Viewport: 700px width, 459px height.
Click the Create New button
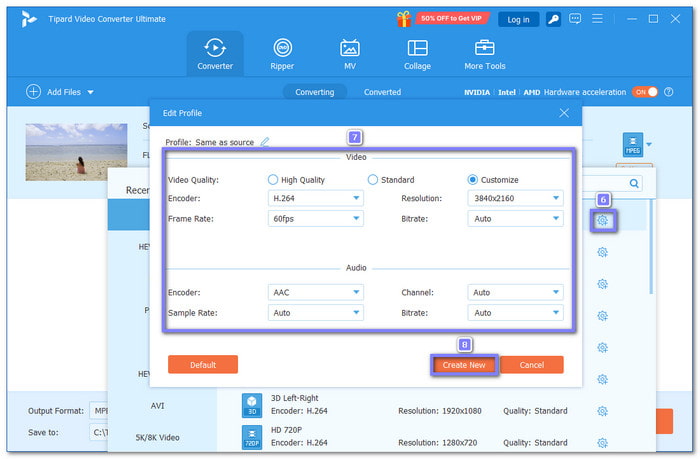click(464, 365)
